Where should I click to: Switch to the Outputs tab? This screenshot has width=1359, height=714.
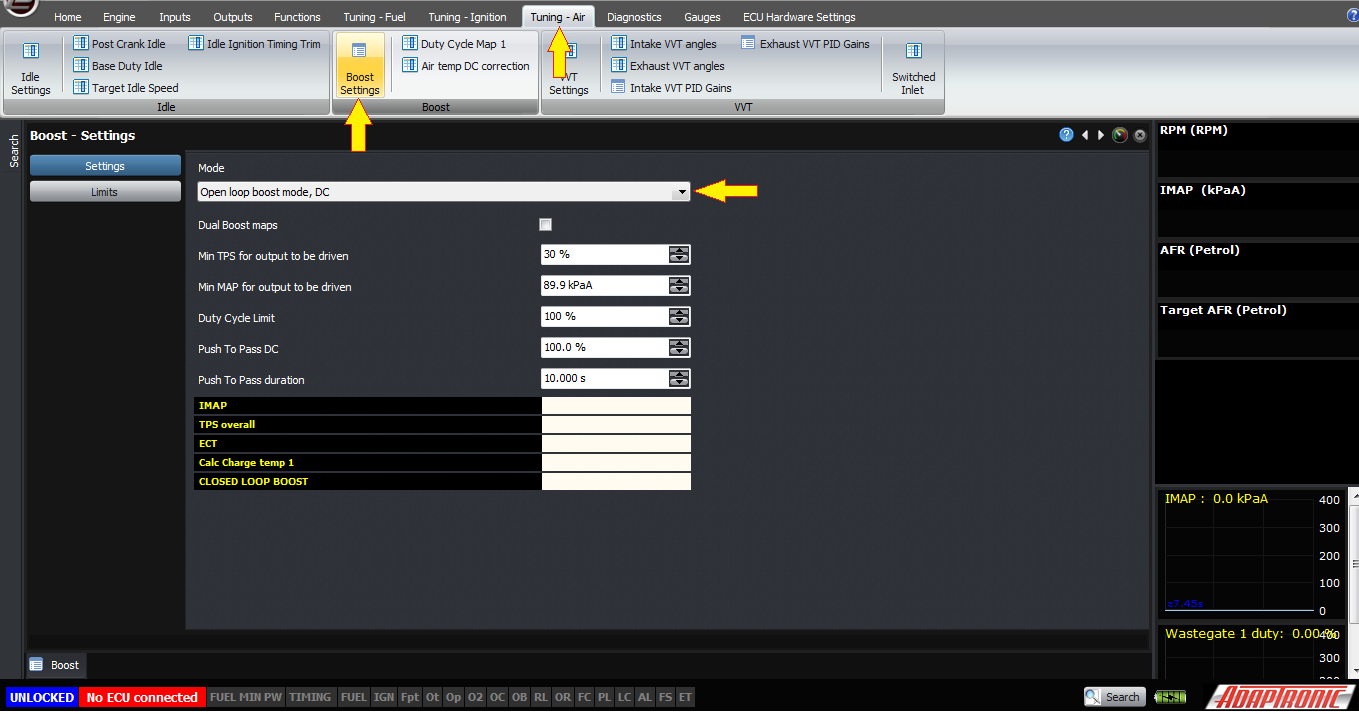[x=233, y=17]
